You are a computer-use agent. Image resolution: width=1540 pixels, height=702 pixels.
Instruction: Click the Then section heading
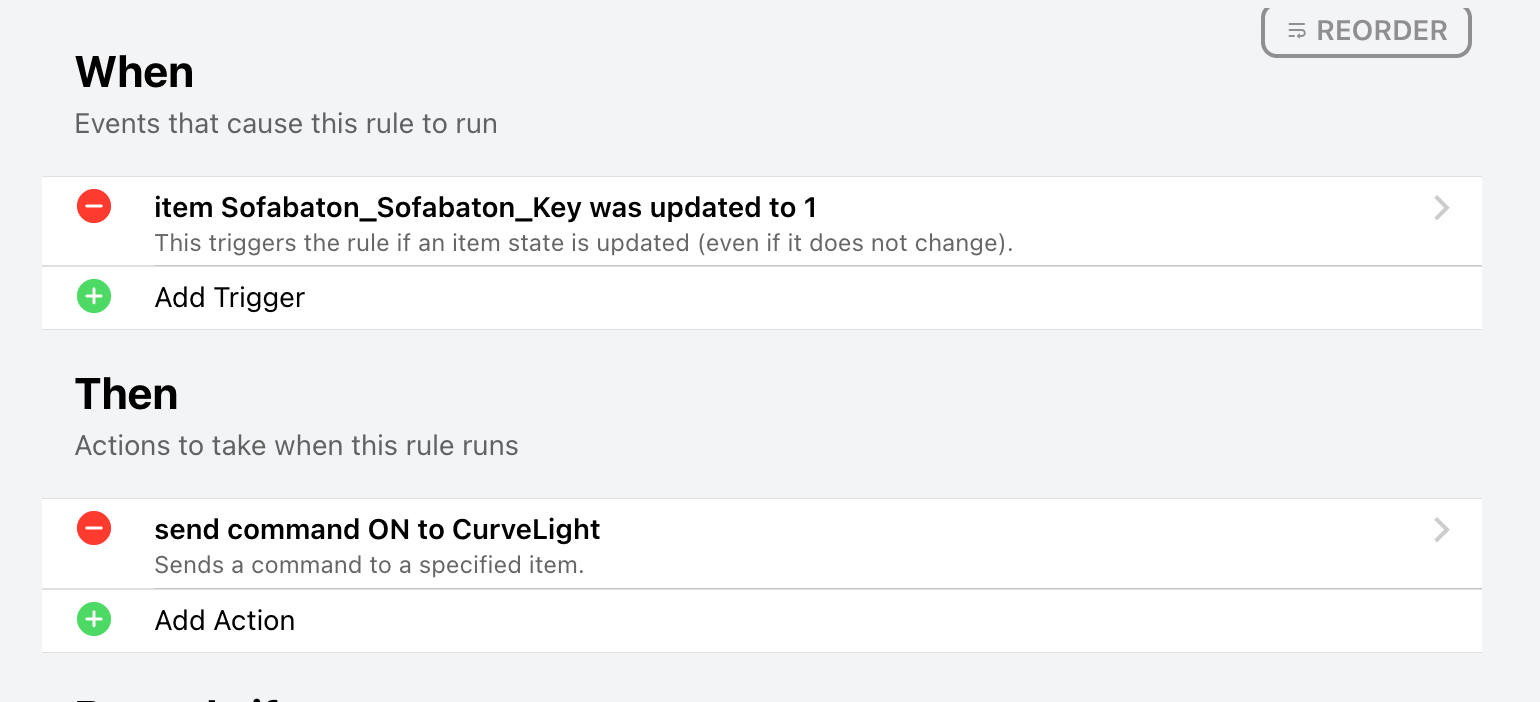click(x=126, y=394)
